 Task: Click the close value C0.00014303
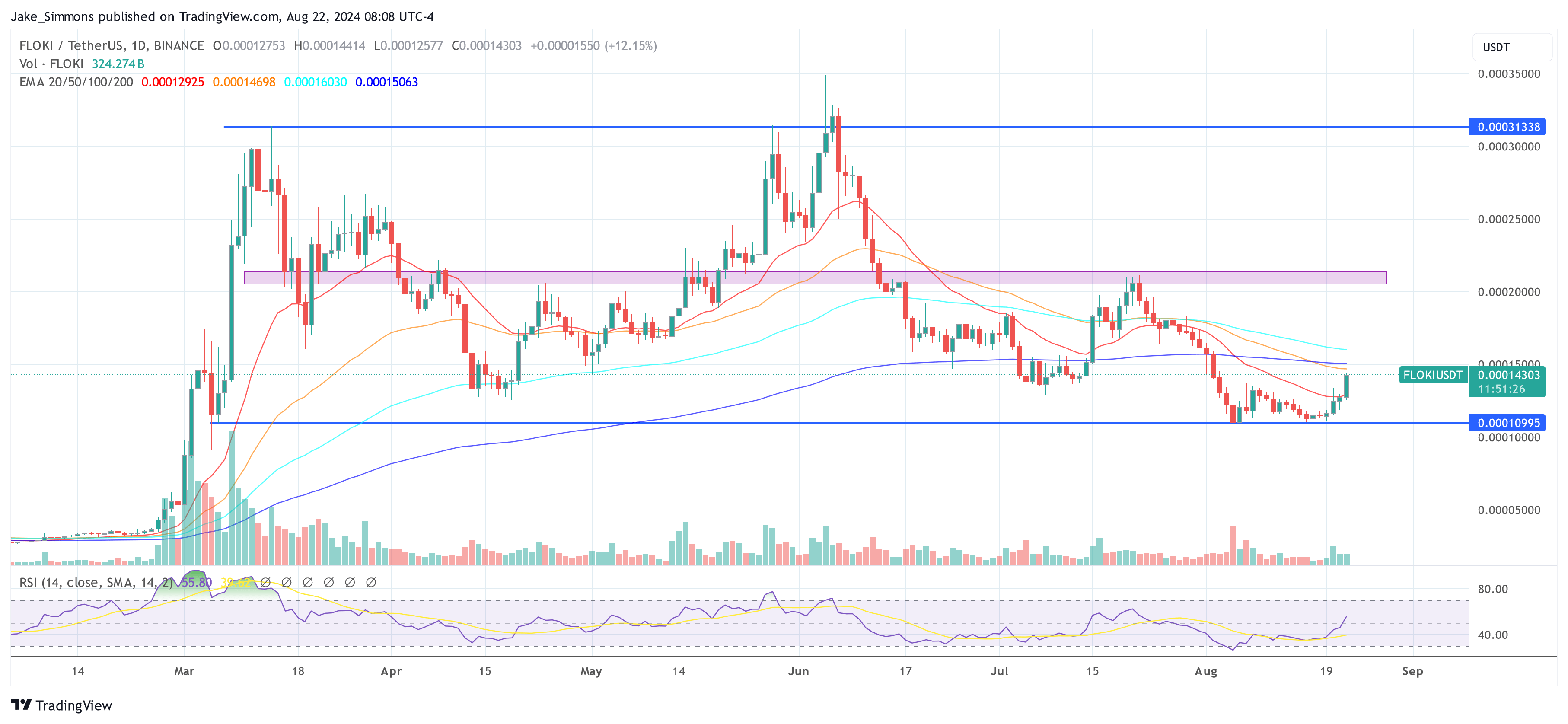point(486,46)
